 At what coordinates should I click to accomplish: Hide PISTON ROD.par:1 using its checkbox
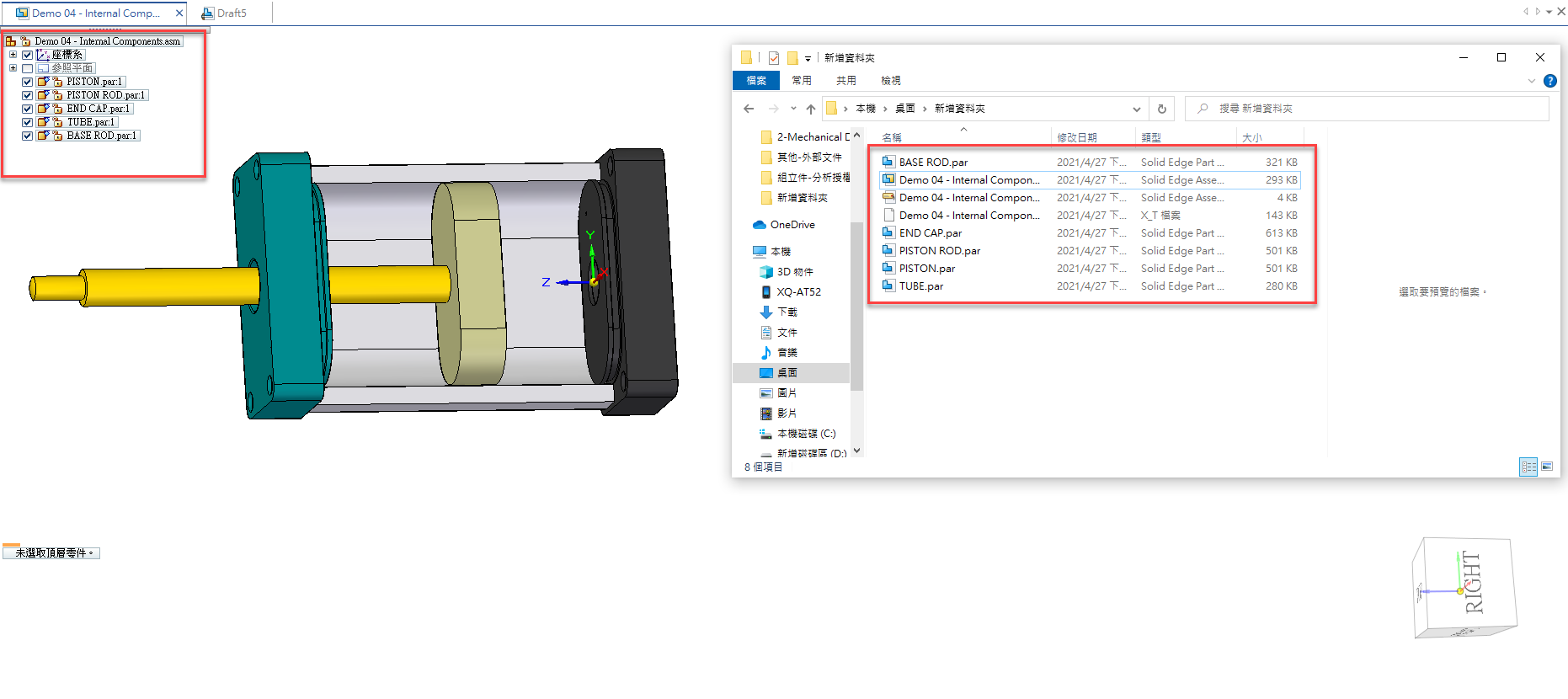click(x=27, y=95)
